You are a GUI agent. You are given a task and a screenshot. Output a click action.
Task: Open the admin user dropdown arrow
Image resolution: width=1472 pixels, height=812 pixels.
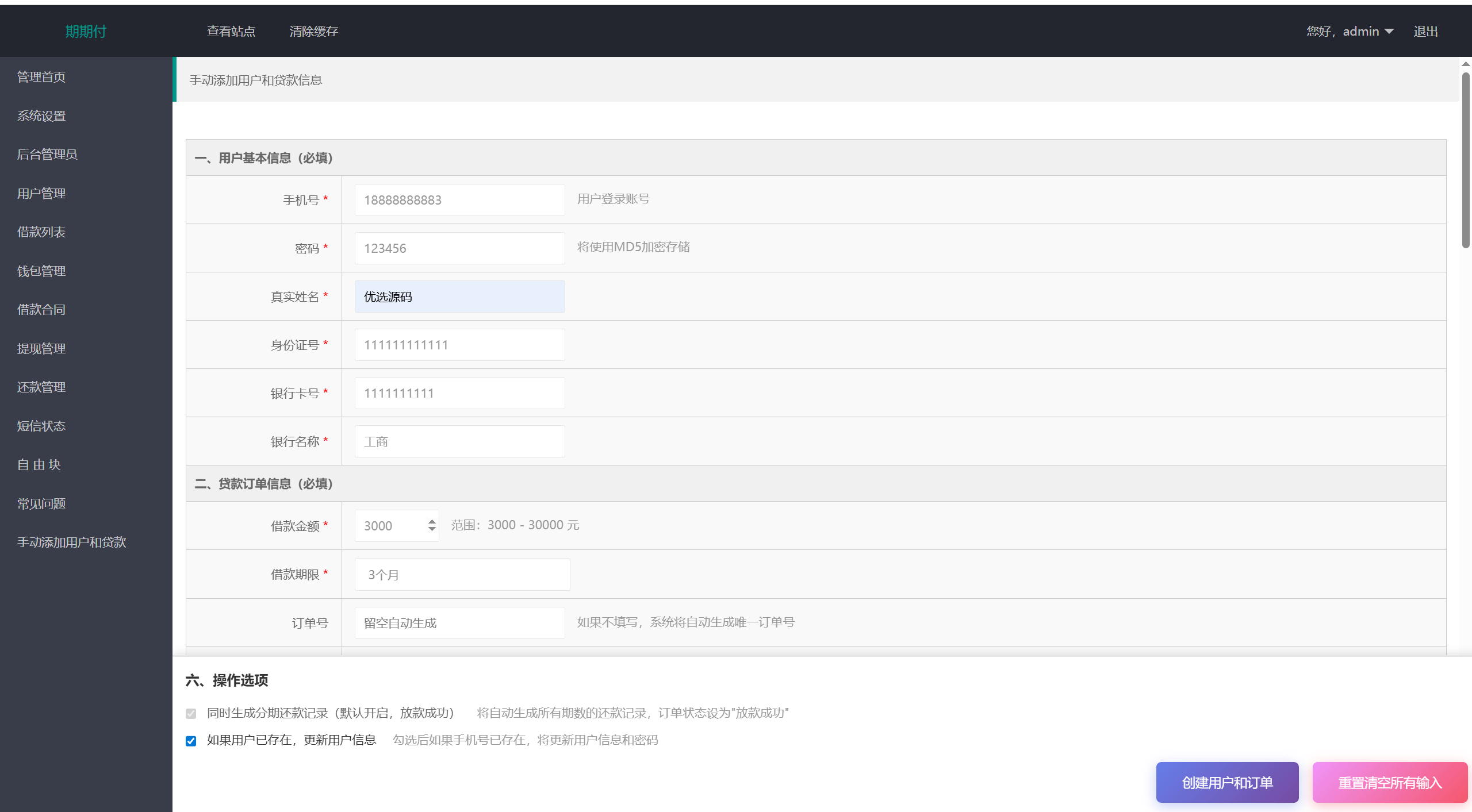1389,32
